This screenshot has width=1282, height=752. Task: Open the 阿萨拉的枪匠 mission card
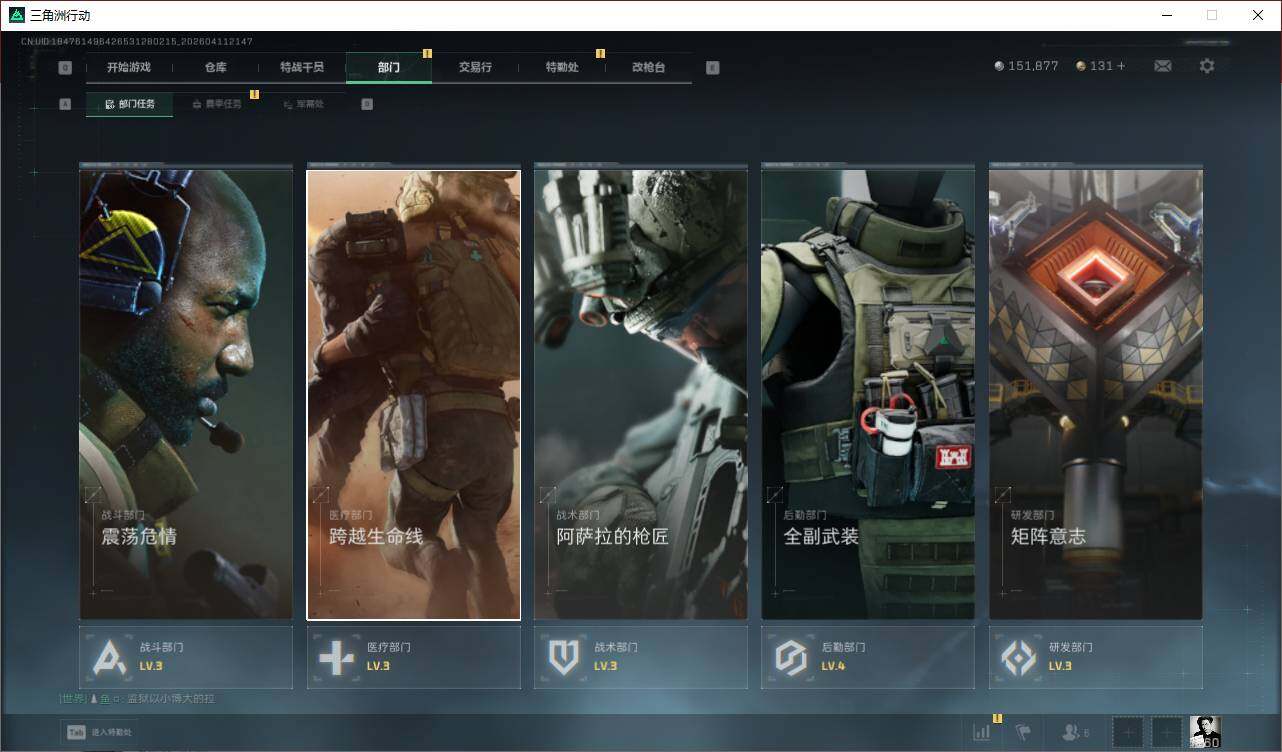(x=640, y=394)
